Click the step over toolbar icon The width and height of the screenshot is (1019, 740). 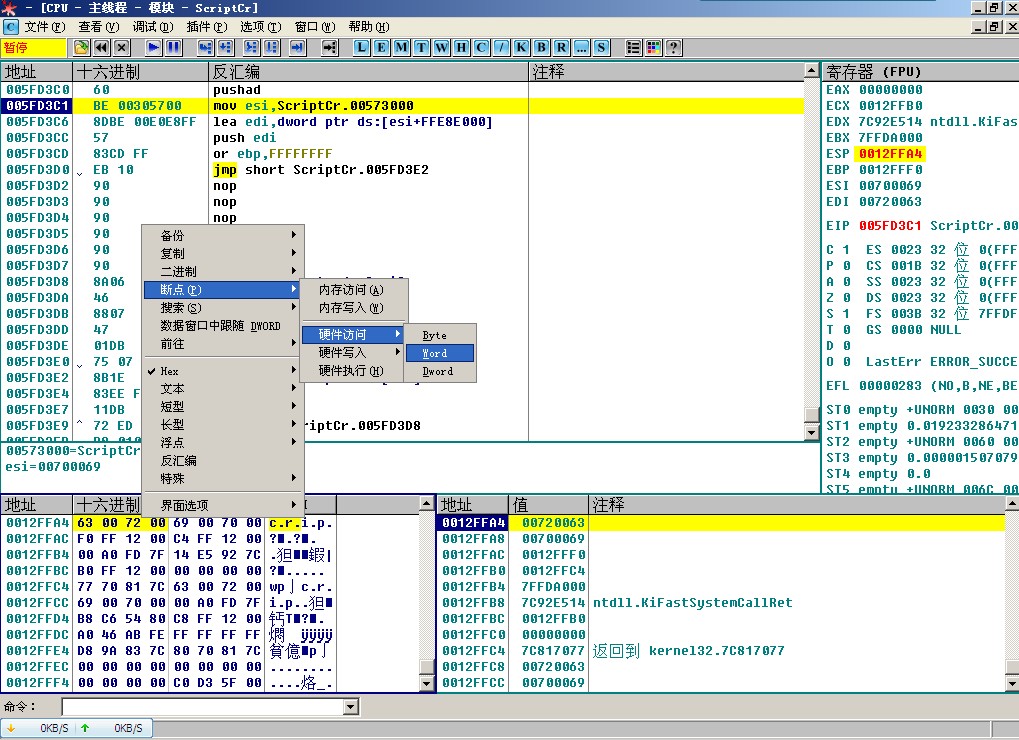(226, 47)
